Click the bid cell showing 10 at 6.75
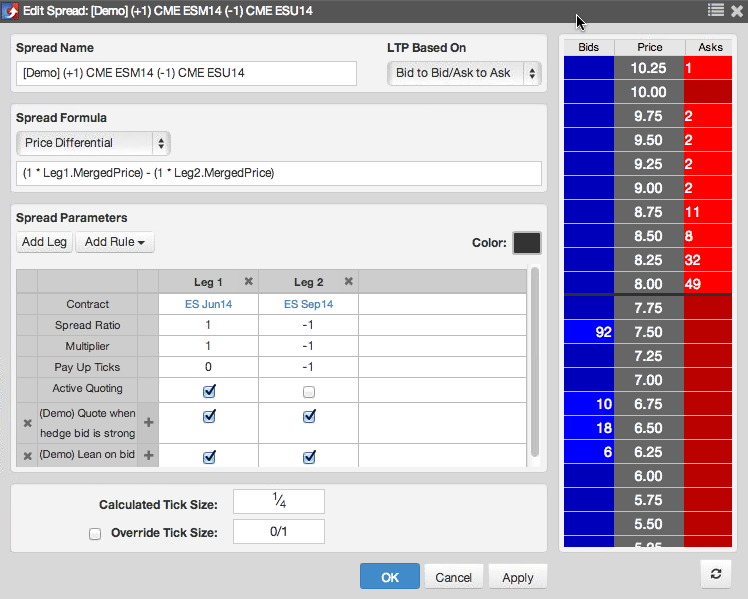 pyautogui.click(x=589, y=404)
